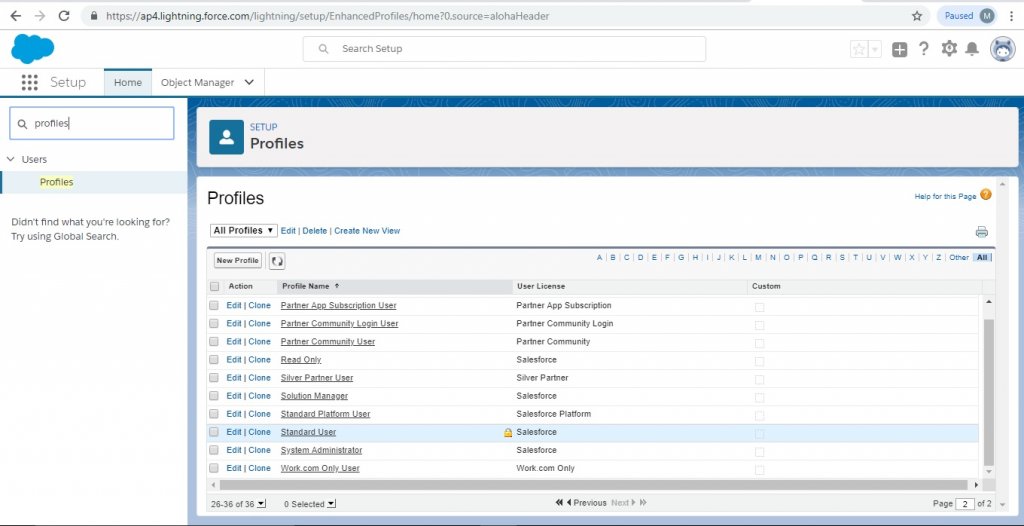This screenshot has height=526, width=1024.
Task: Expand the Object Manager tab dropdown arrow
Action: tap(249, 83)
